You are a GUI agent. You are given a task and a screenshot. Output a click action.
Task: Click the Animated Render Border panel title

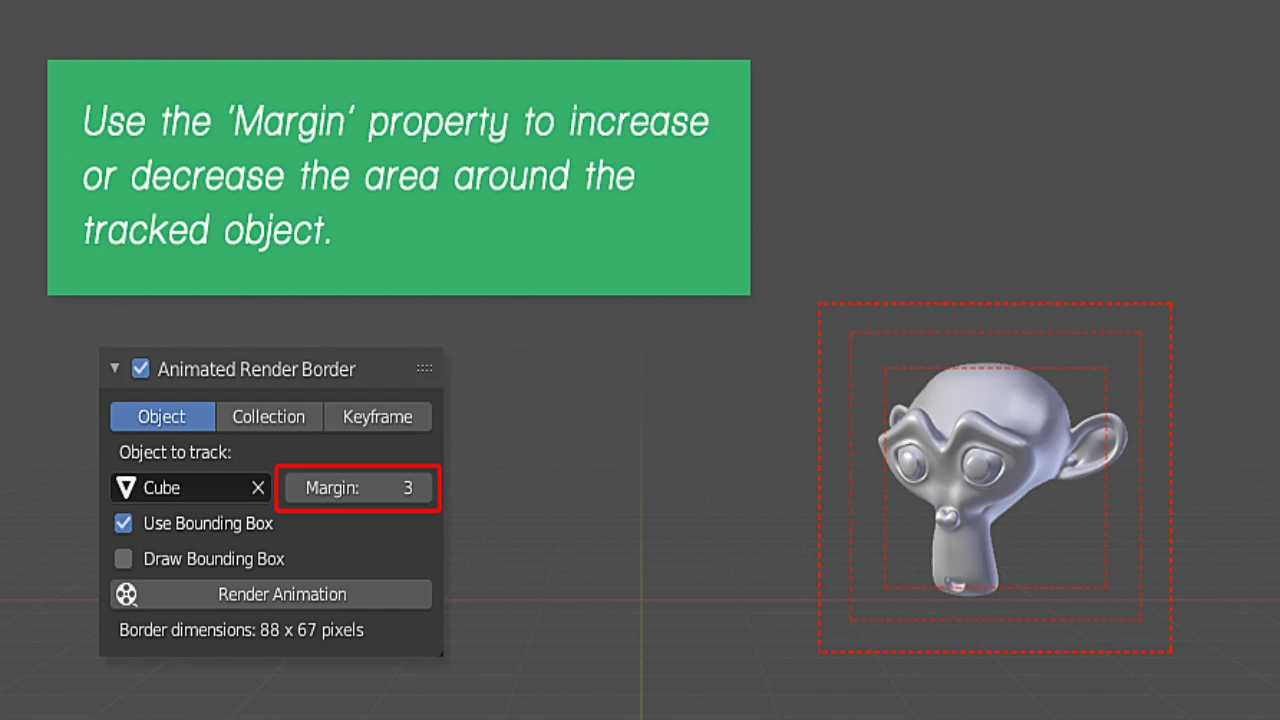pyautogui.click(x=256, y=369)
